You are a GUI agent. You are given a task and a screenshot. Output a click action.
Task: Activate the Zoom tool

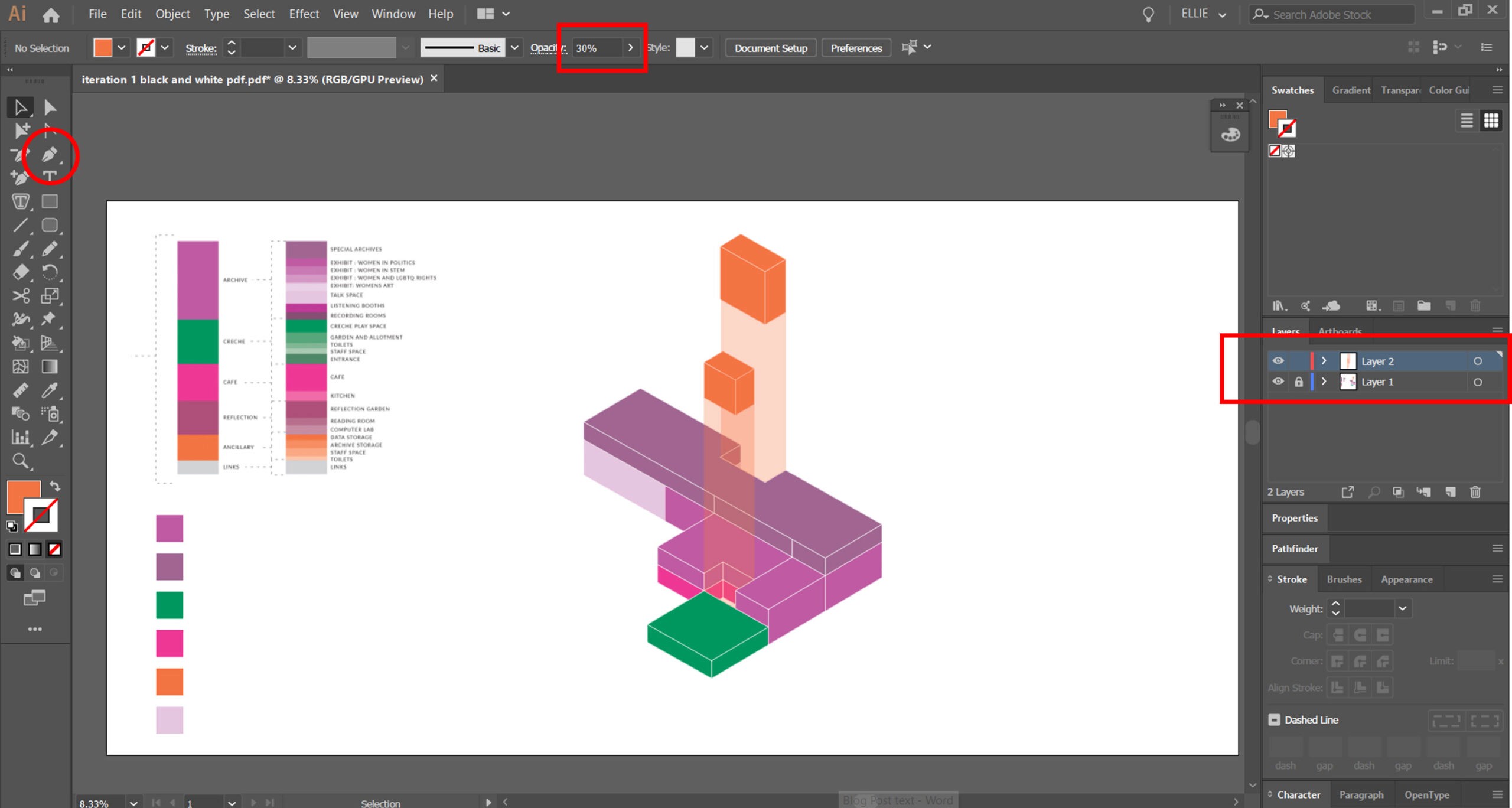pos(21,461)
